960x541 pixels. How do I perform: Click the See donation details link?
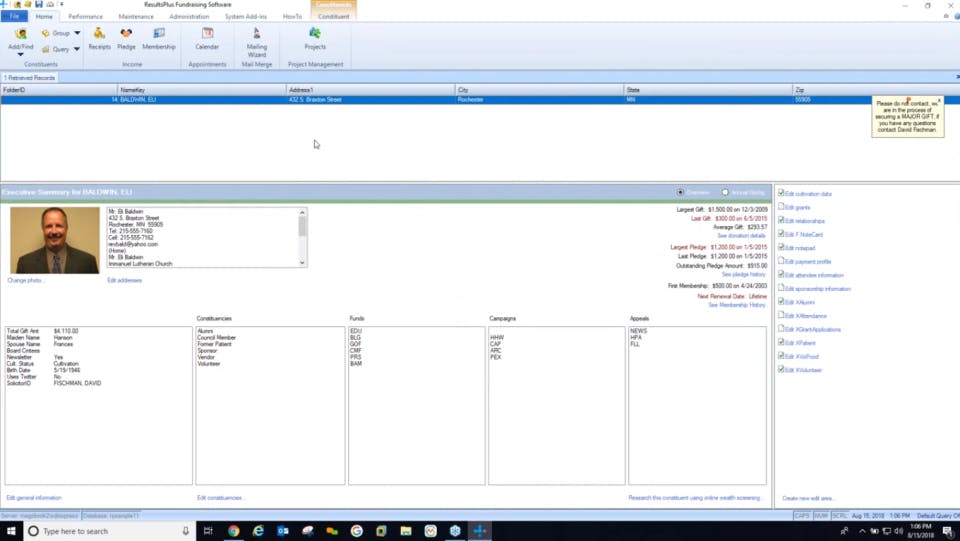tap(741, 236)
